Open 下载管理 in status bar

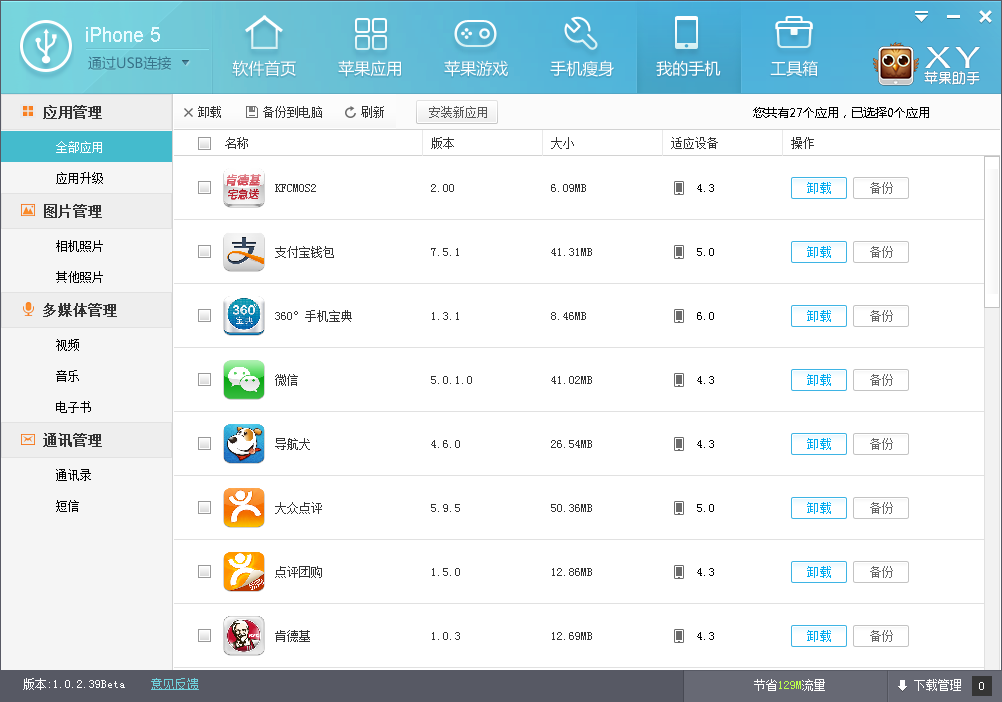pos(937,685)
